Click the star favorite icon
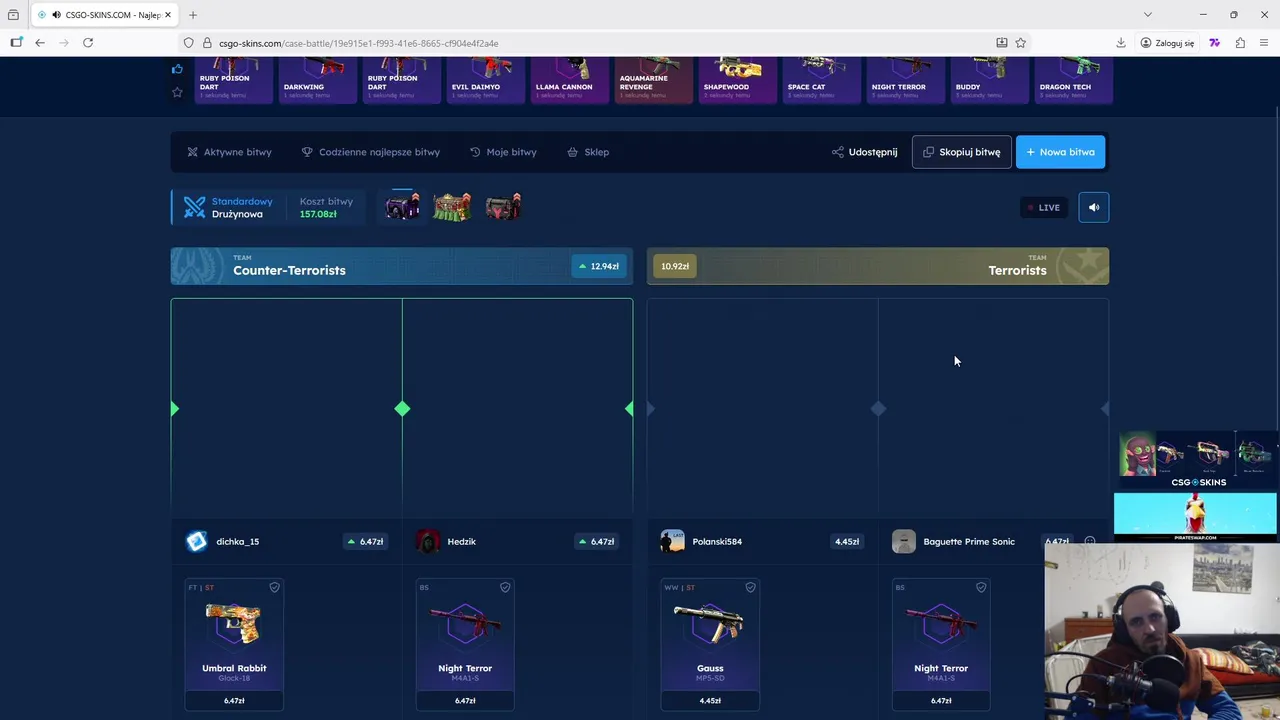The height and width of the screenshot is (720, 1280). pos(177,92)
